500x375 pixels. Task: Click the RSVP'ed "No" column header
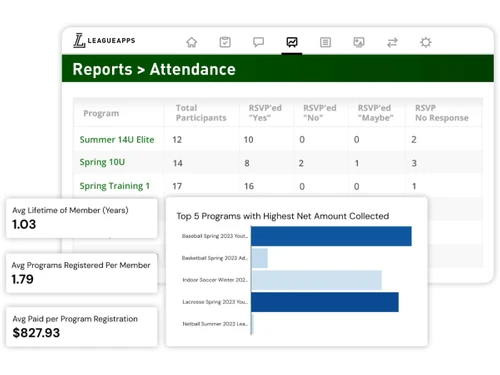click(320, 113)
